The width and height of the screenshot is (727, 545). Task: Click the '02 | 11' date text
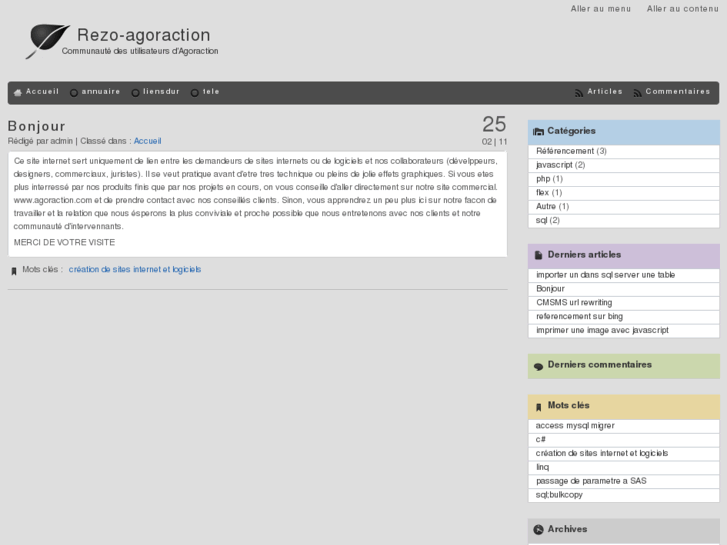coord(494,142)
